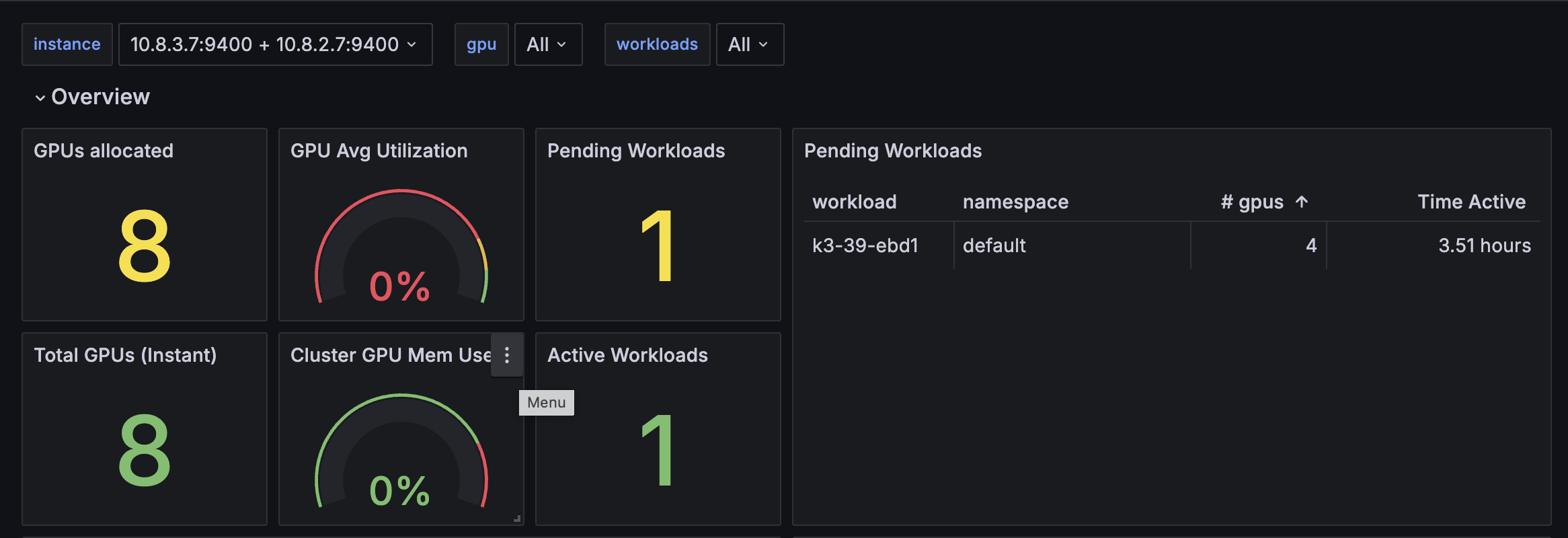
Task: Click the 3.51 hours cell
Action: pos(1484,245)
